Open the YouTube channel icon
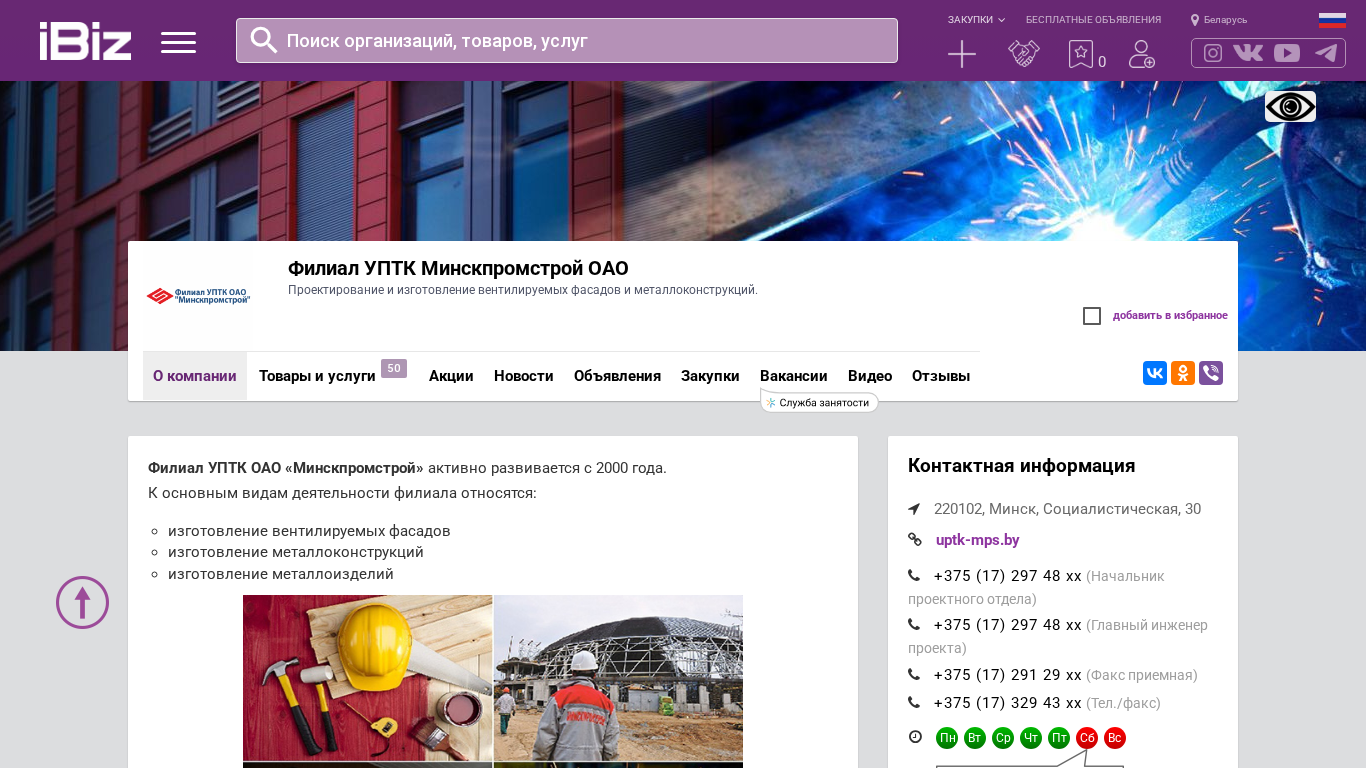Screen dimensions: 1366x768 (x=1287, y=53)
